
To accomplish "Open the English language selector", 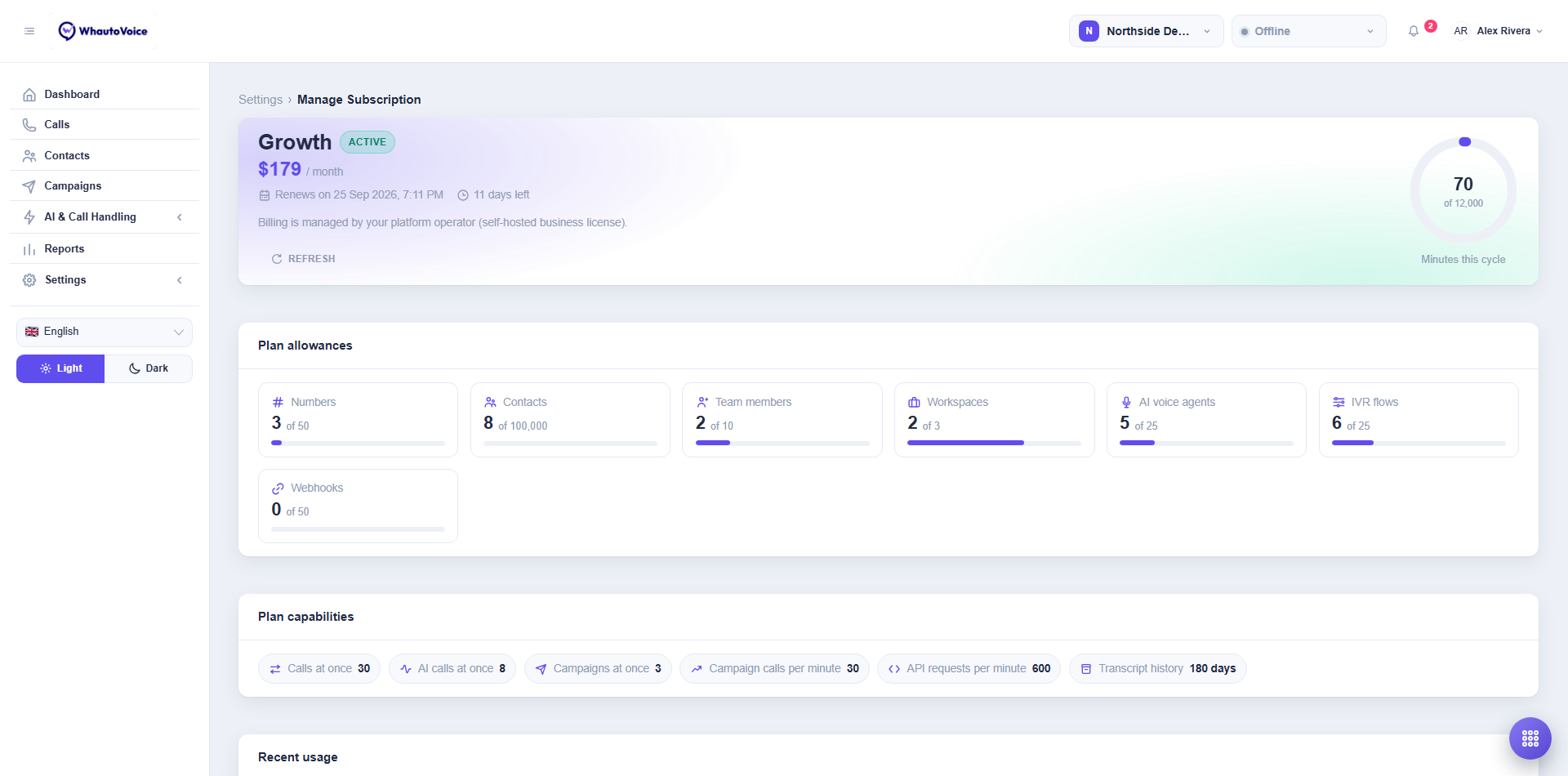I will (x=105, y=332).
